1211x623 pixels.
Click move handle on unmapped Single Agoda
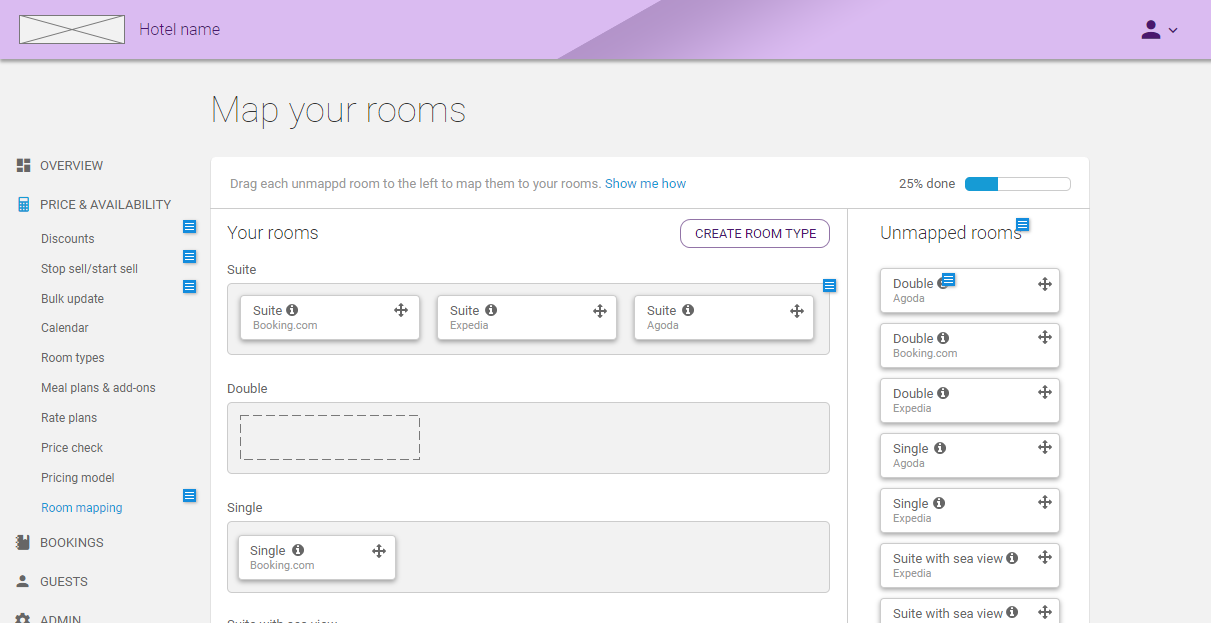tap(1045, 447)
